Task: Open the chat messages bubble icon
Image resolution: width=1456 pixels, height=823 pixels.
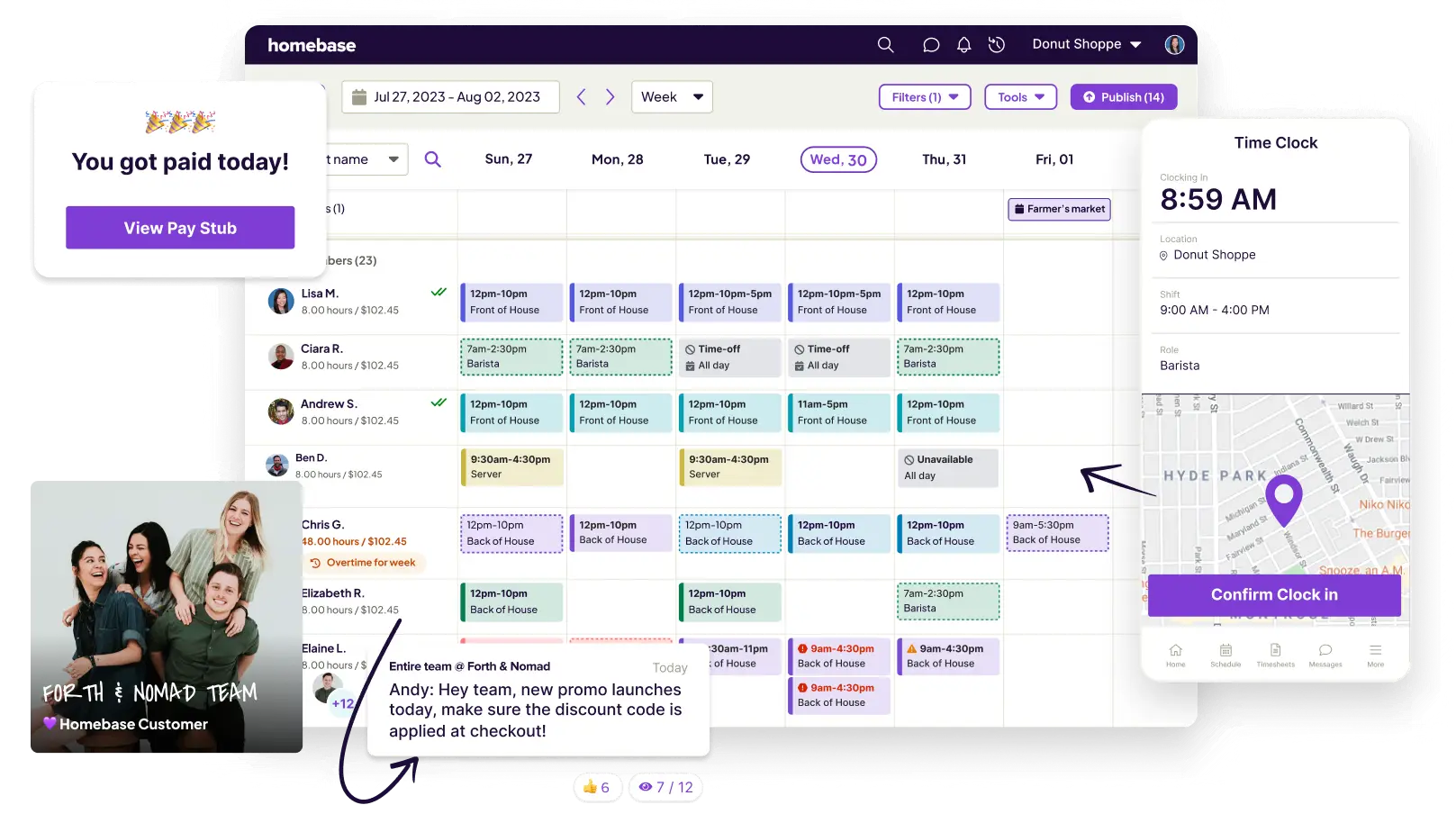Action: pos(931,45)
